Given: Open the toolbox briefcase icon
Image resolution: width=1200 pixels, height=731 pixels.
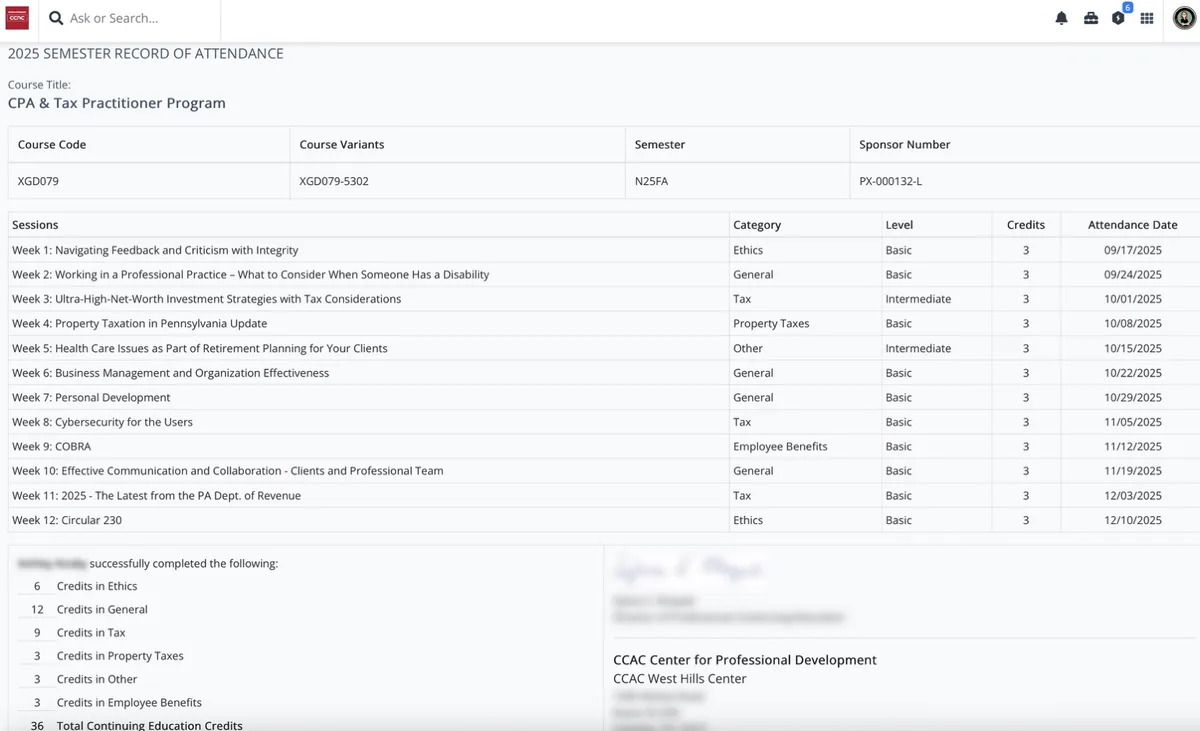Looking at the screenshot, I should (x=1091, y=19).
